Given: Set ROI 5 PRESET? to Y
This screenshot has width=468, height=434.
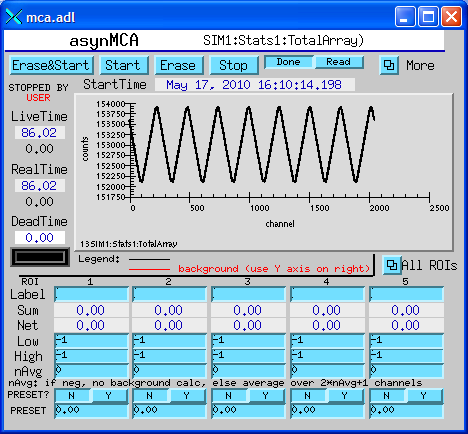Looking at the screenshot, I should pos(425,396).
